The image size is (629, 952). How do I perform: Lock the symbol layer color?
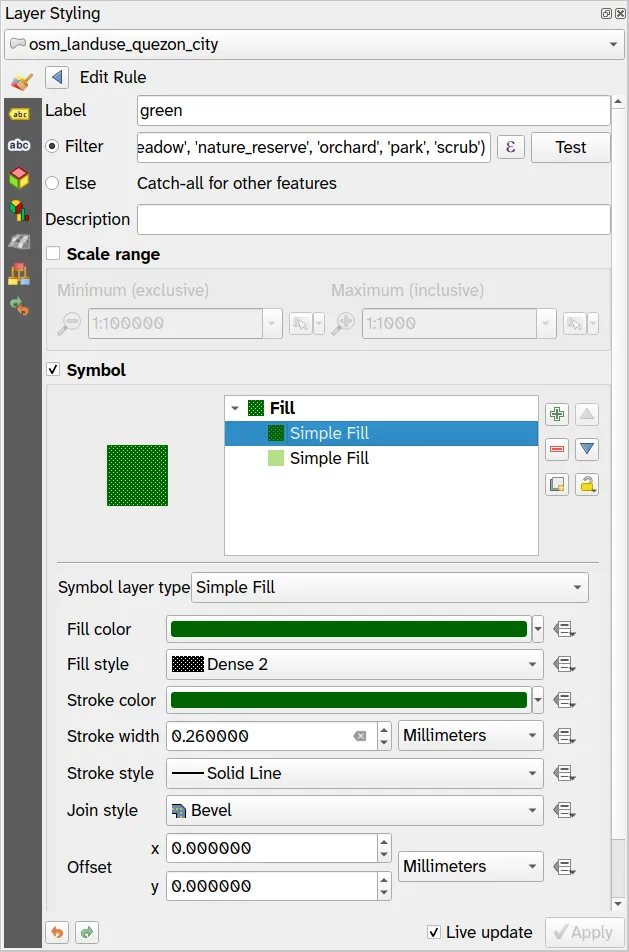pos(588,484)
